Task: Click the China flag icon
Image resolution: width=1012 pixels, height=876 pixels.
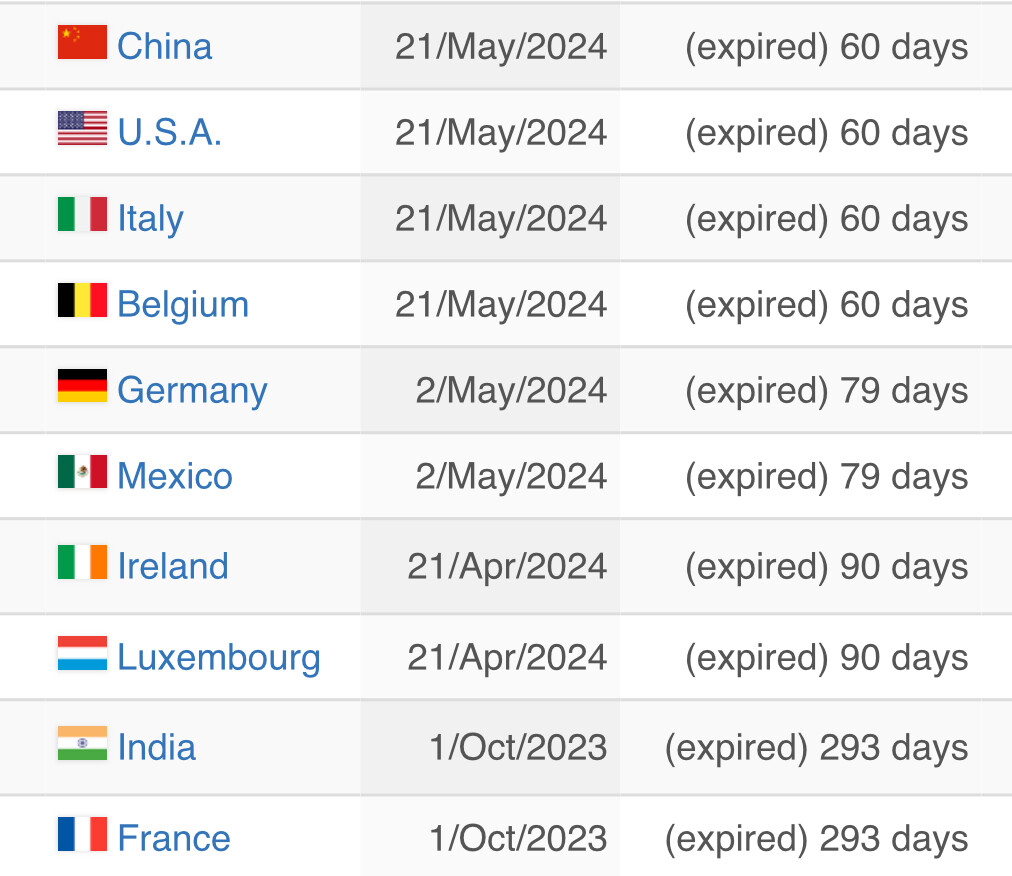Action: point(82,43)
